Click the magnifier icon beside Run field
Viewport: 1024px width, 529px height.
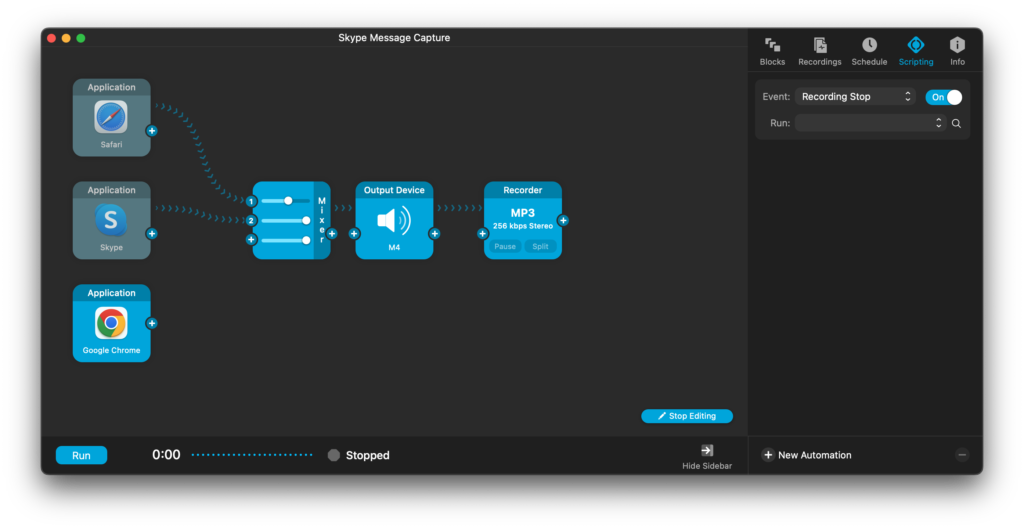point(956,123)
